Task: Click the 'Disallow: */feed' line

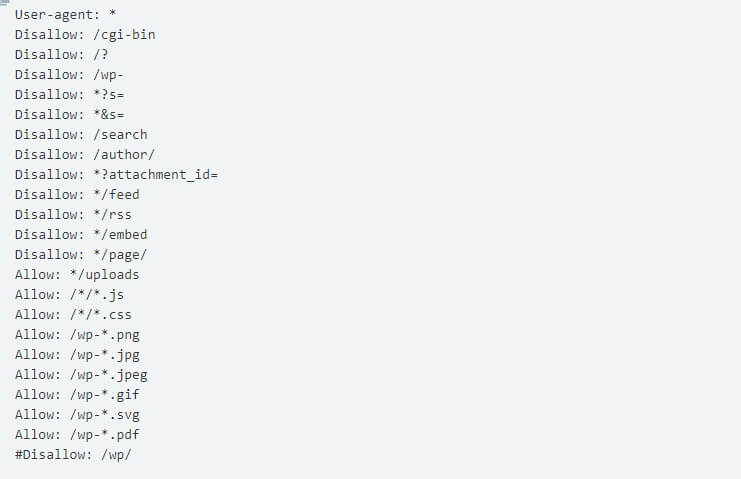Action: point(77,195)
